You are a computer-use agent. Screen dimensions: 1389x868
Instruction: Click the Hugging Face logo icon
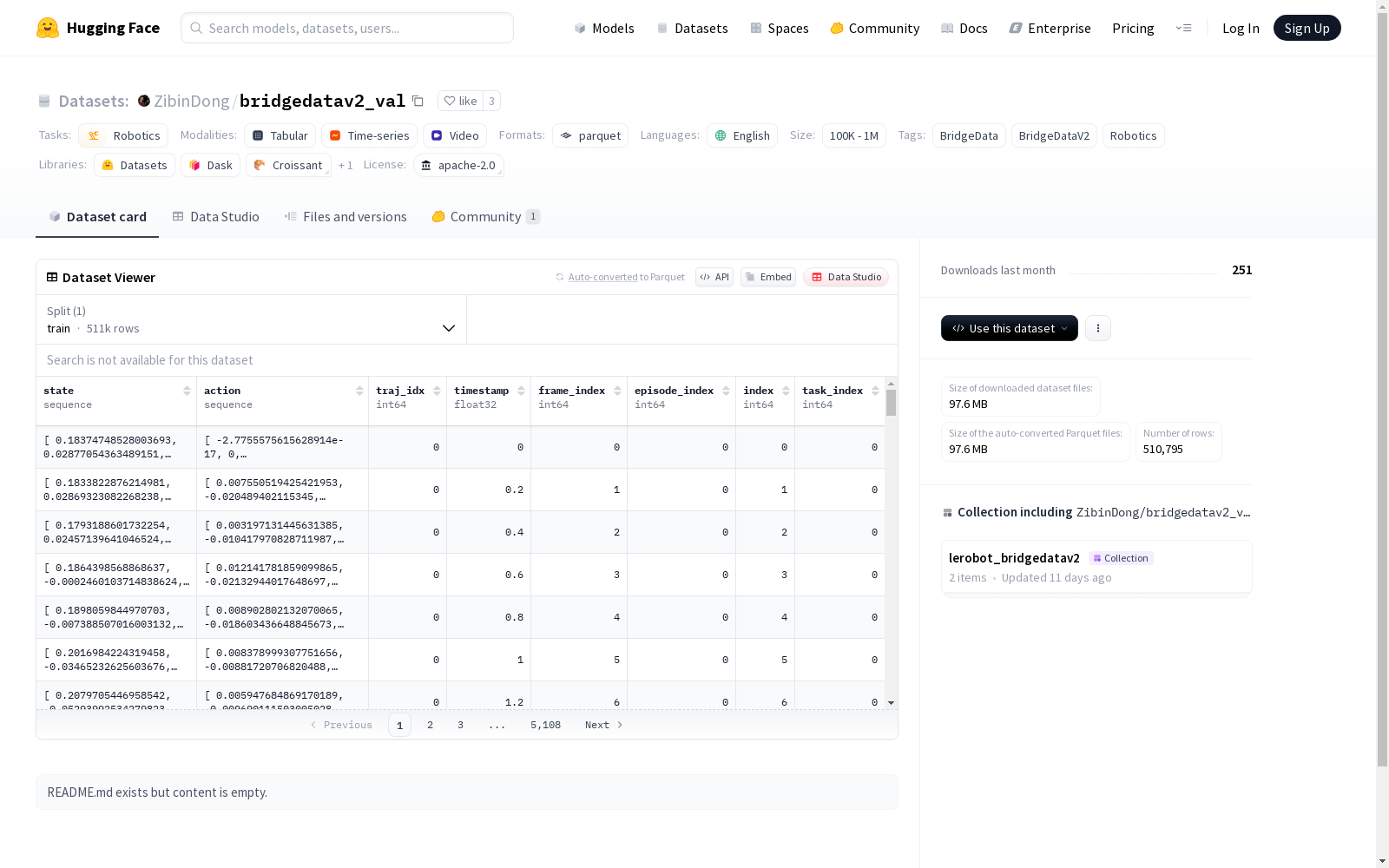pyautogui.click(x=48, y=28)
